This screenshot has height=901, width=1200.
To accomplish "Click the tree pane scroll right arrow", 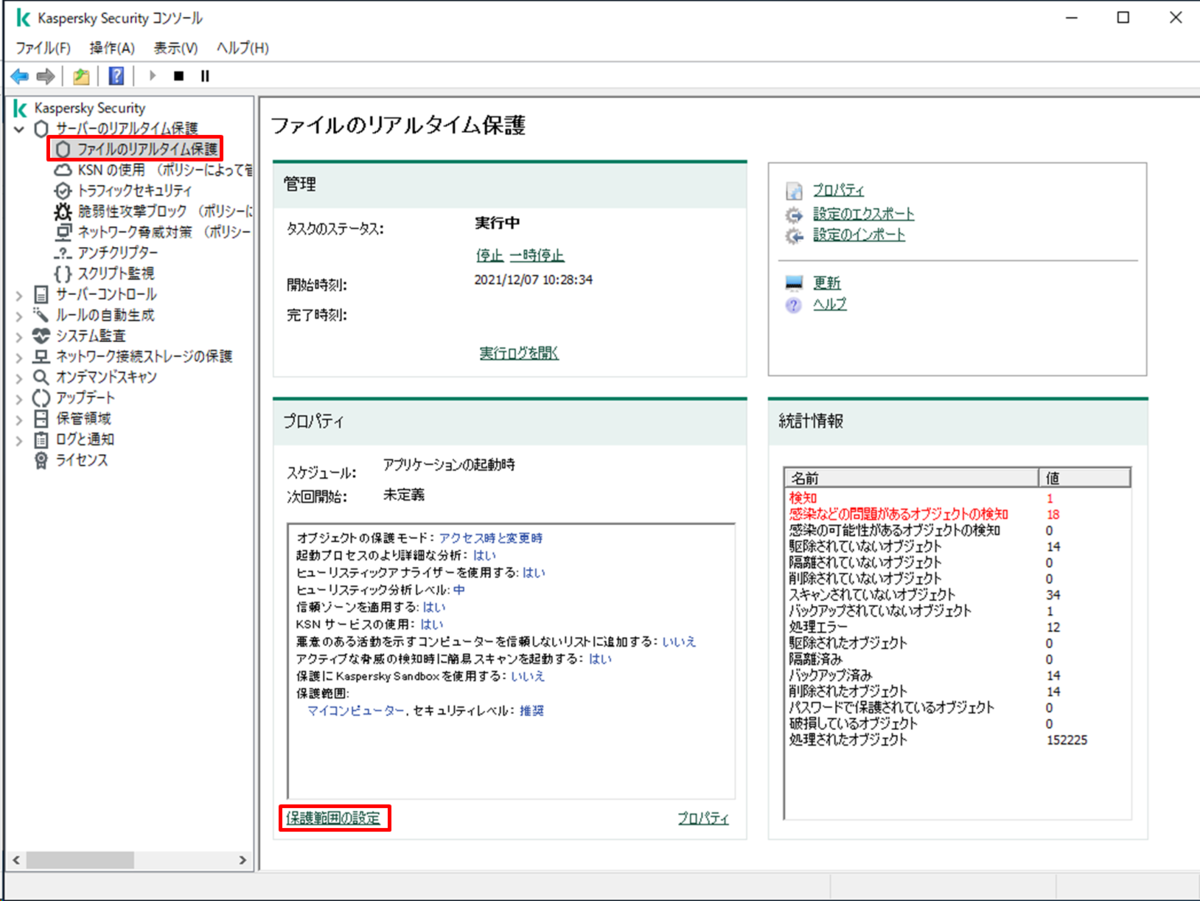I will (243, 860).
